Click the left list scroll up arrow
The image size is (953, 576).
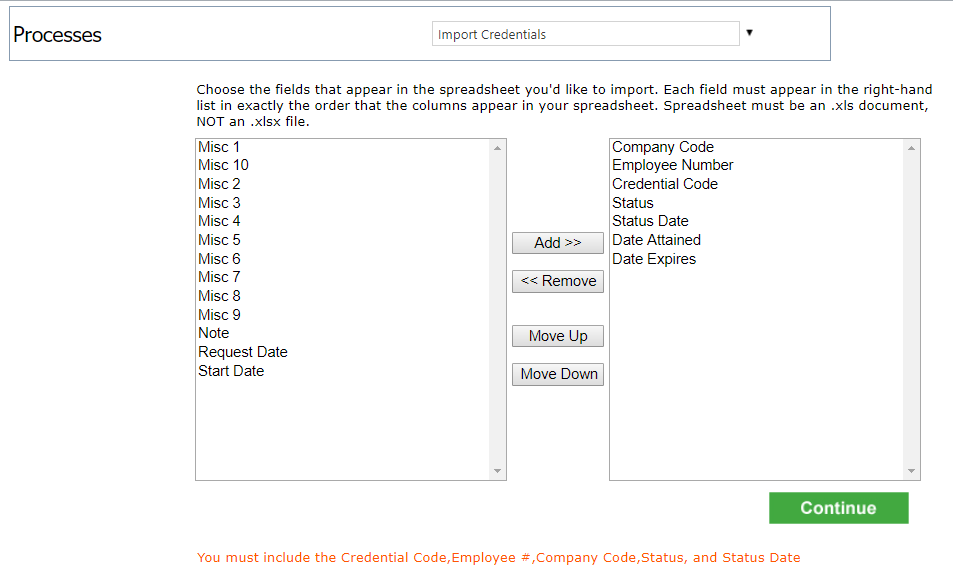click(x=498, y=148)
